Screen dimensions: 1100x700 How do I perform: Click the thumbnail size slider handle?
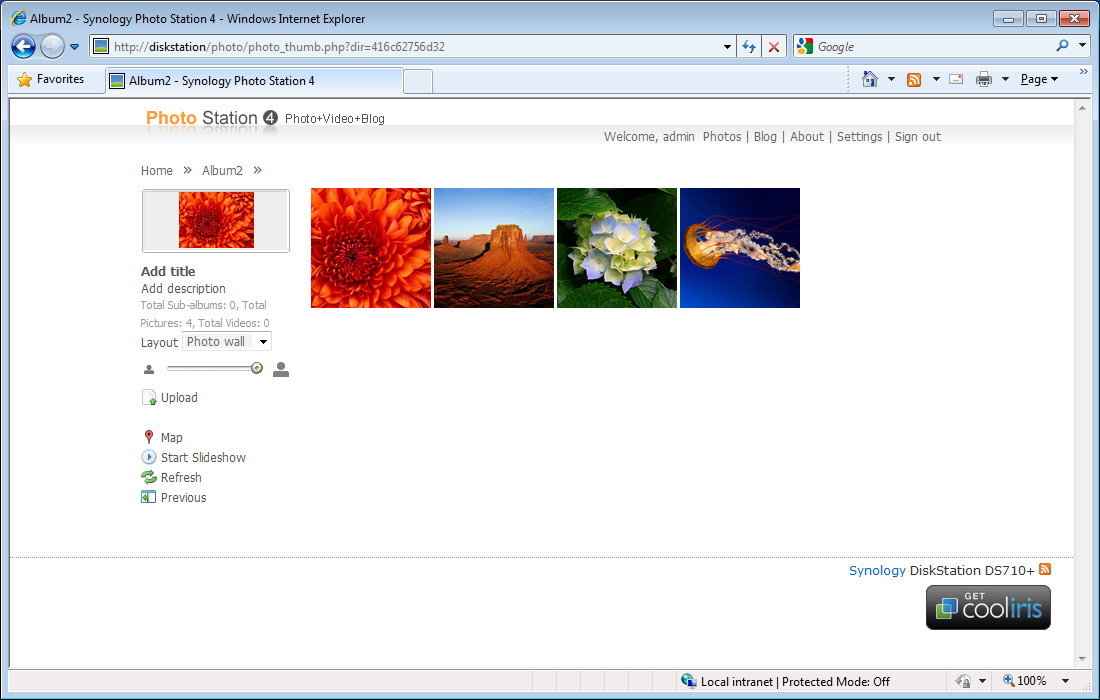point(257,368)
